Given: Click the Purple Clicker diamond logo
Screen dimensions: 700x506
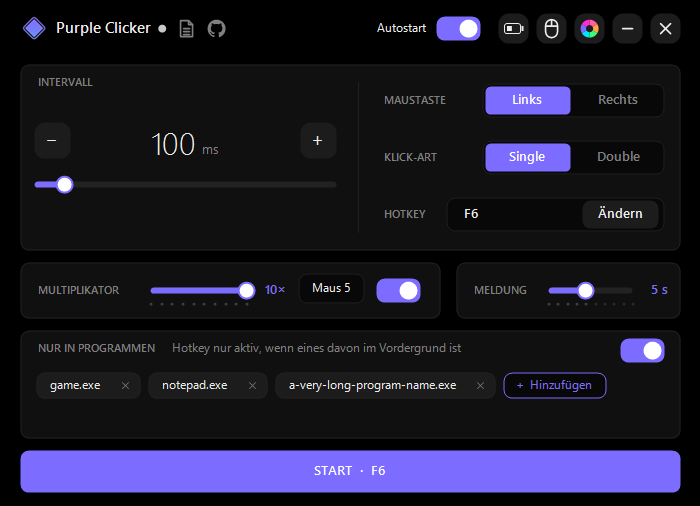Looking at the screenshot, I should point(34,29).
